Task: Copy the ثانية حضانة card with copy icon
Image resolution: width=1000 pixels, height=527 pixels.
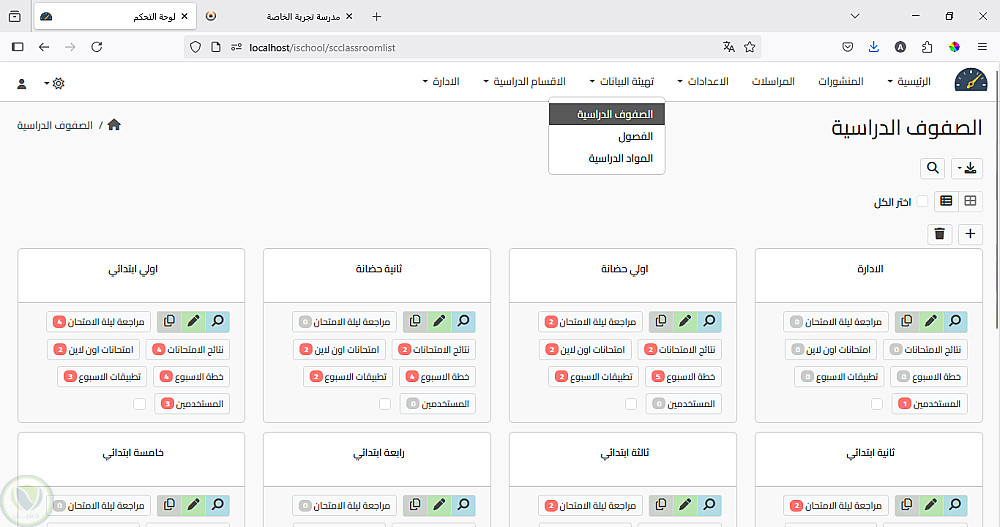Action: point(415,321)
